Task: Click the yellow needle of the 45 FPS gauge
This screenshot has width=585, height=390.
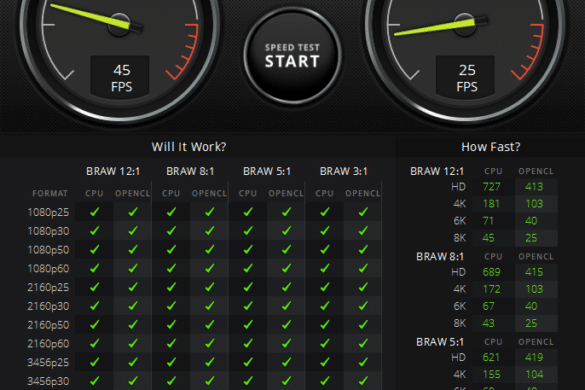Action: coord(90,16)
